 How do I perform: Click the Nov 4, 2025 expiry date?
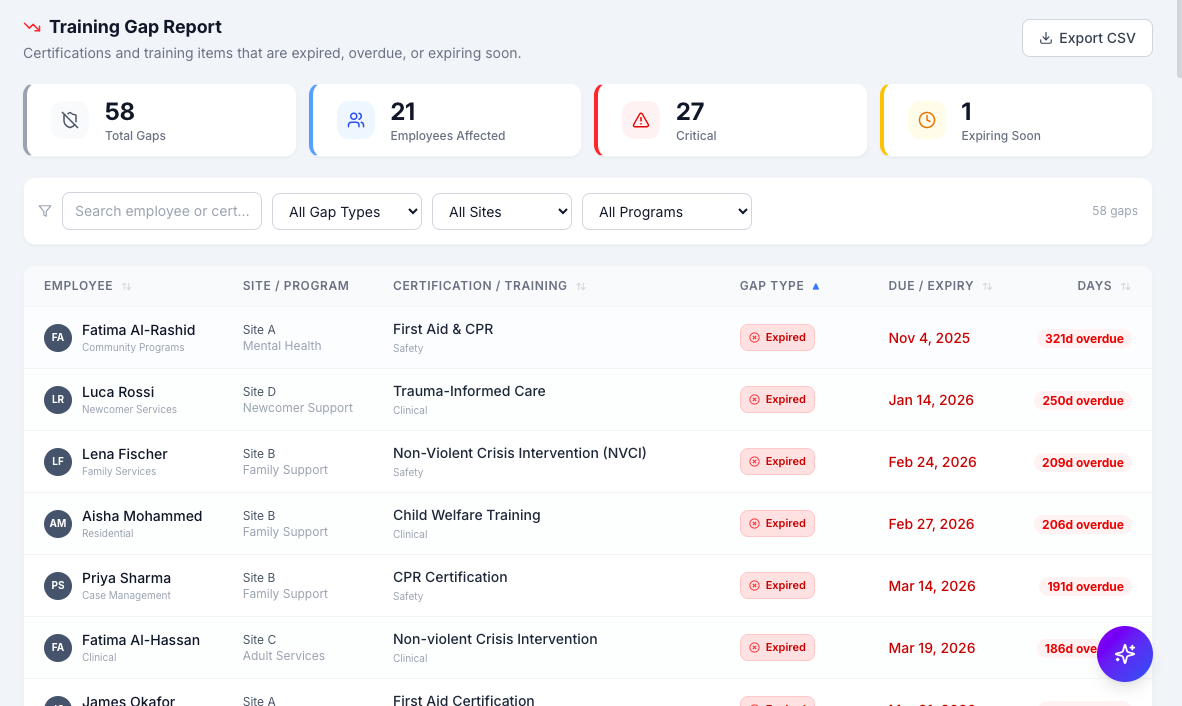(929, 338)
